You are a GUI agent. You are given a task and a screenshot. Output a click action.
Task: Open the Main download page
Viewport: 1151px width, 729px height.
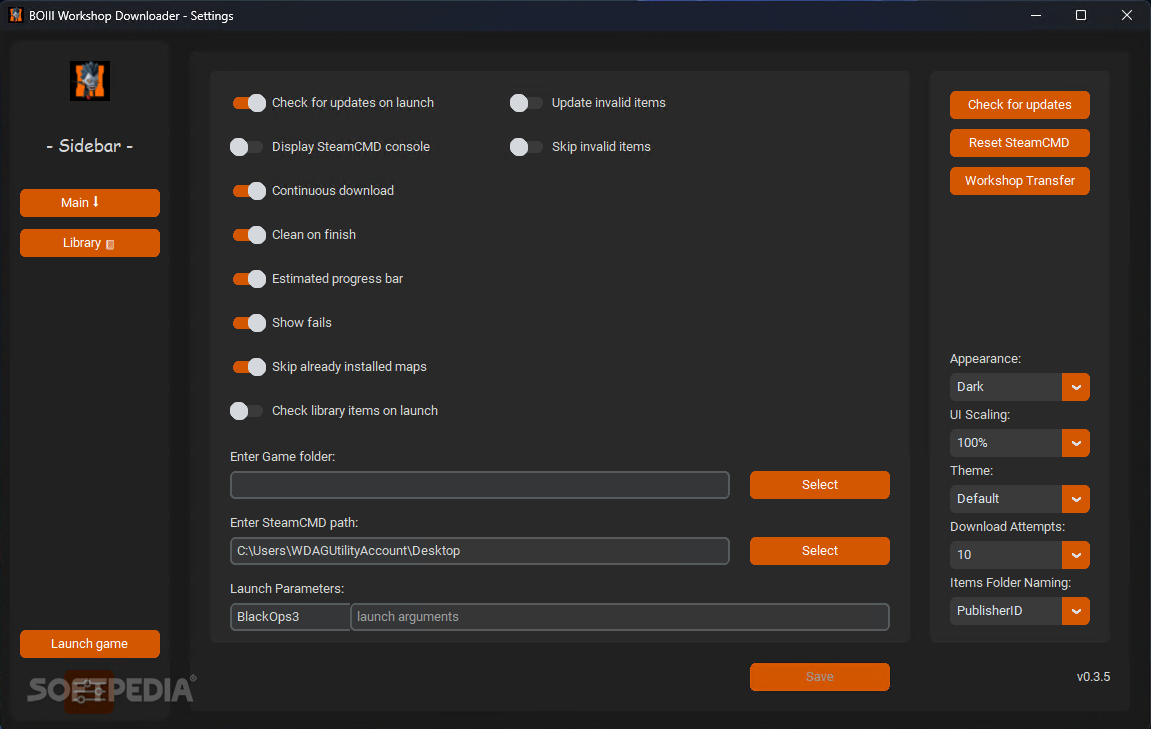point(90,203)
